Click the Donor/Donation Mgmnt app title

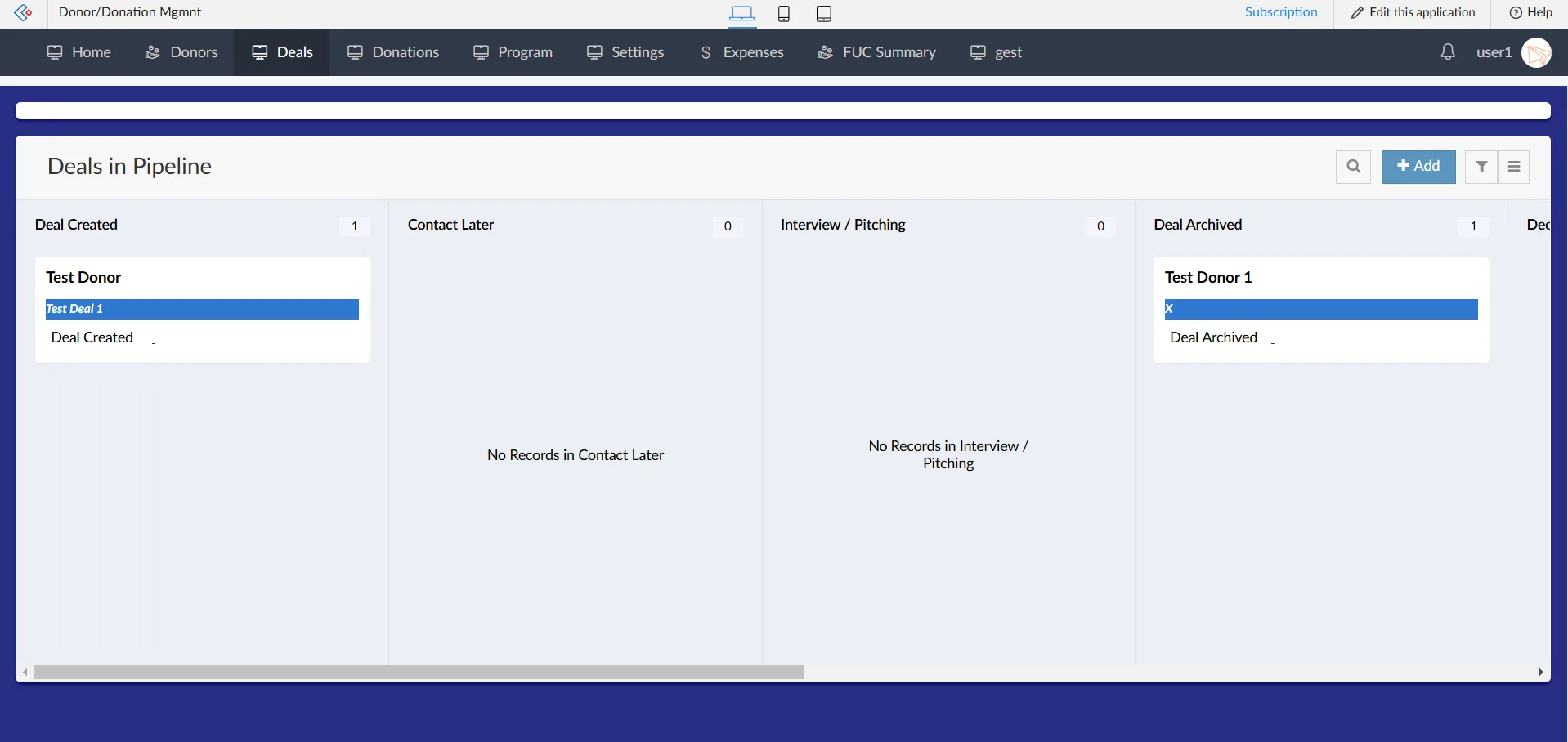pos(130,12)
